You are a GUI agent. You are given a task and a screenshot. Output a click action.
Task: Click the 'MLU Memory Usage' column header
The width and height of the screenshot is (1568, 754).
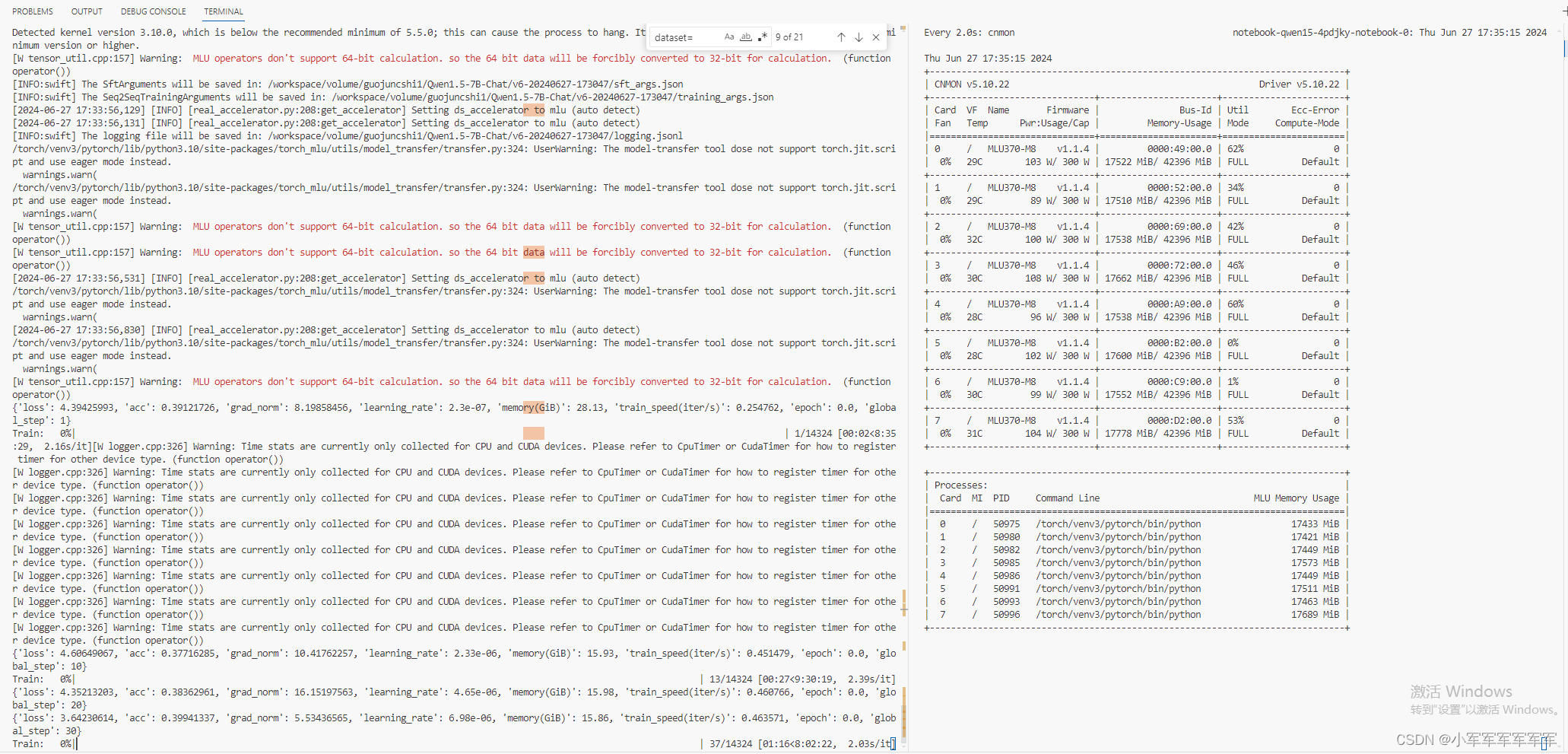[x=1297, y=498]
